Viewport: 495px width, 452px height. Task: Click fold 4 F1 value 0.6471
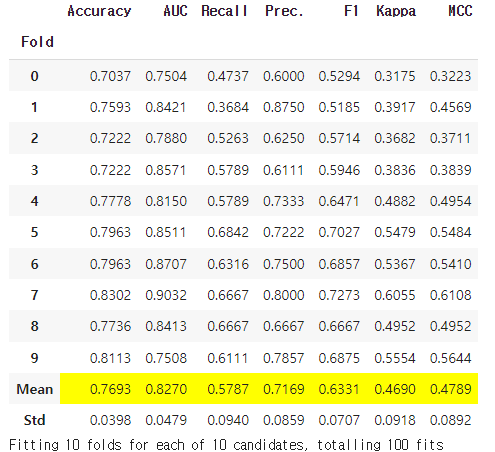tap(339, 201)
